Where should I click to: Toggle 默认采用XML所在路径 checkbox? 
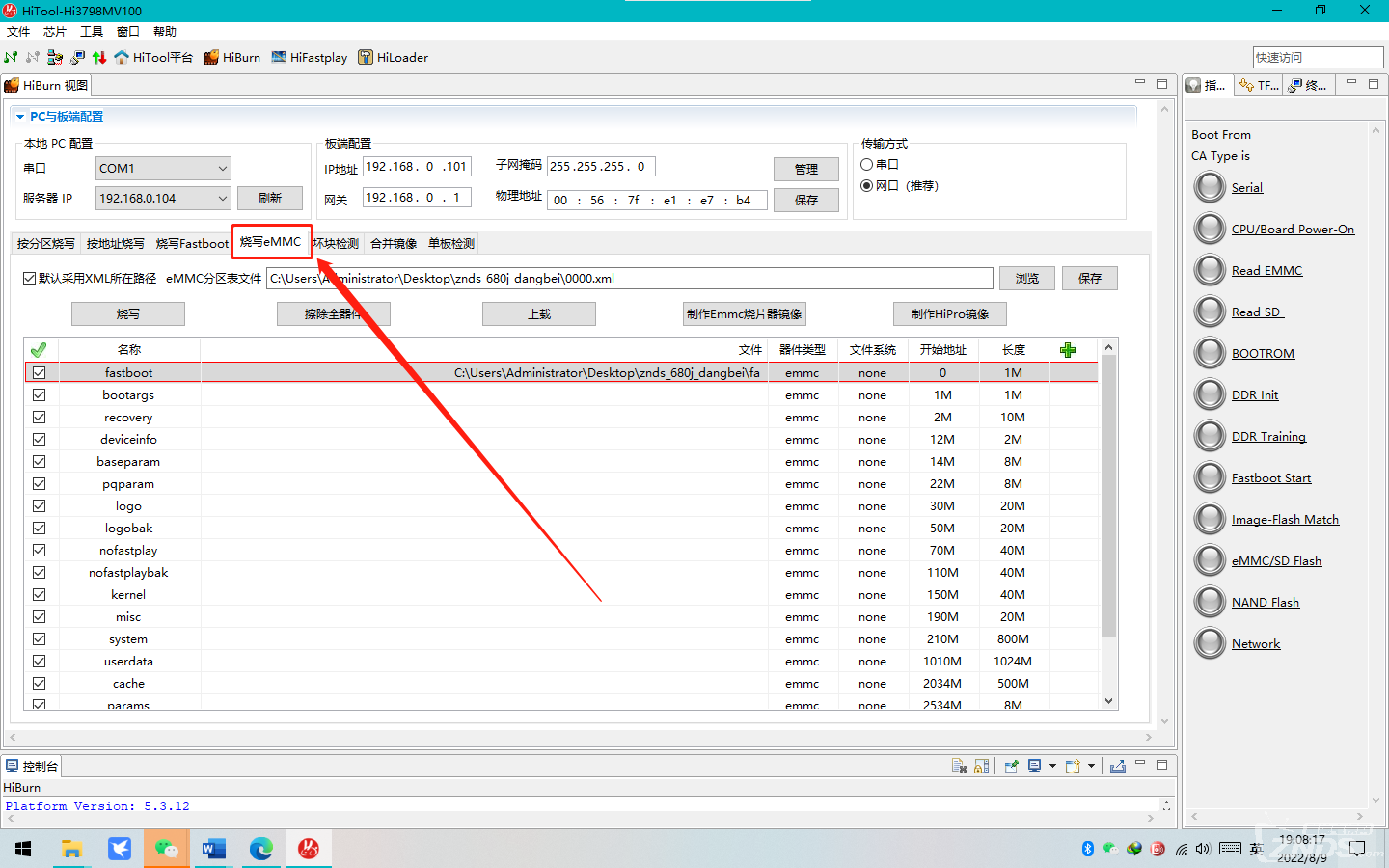point(29,278)
